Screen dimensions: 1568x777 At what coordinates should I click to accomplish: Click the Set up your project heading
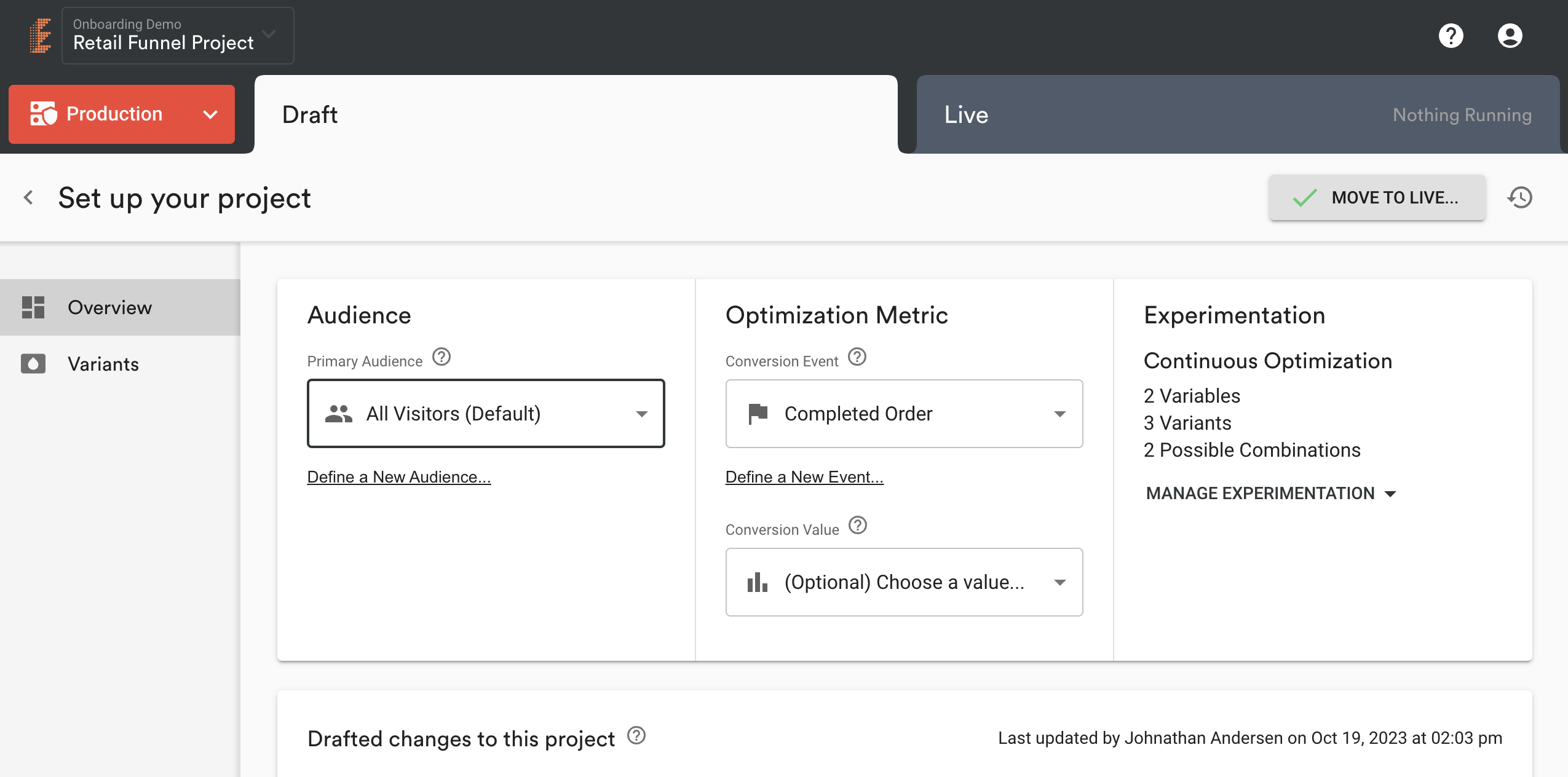click(x=184, y=198)
